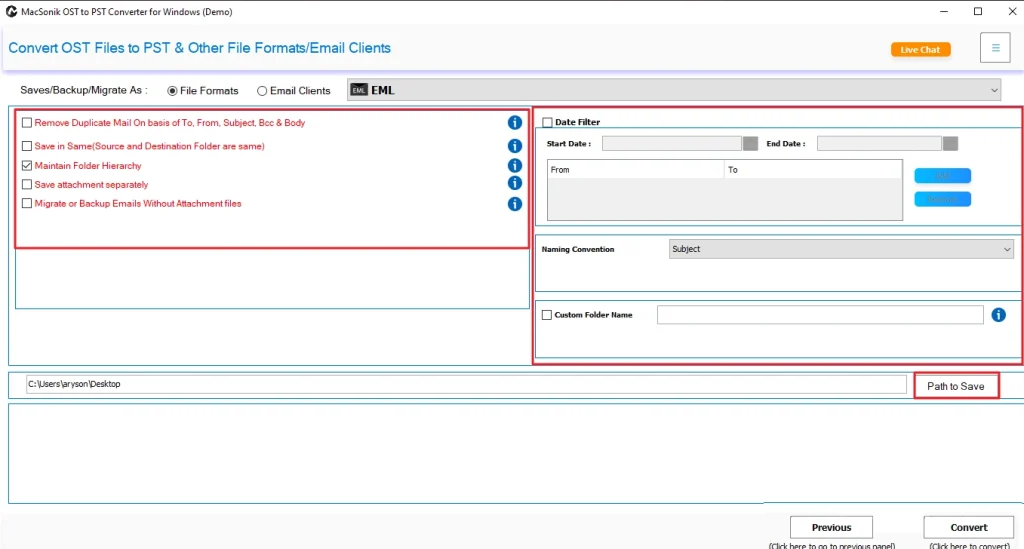Select the Email Clients radio button

pyautogui.click(x=262, y=91)
